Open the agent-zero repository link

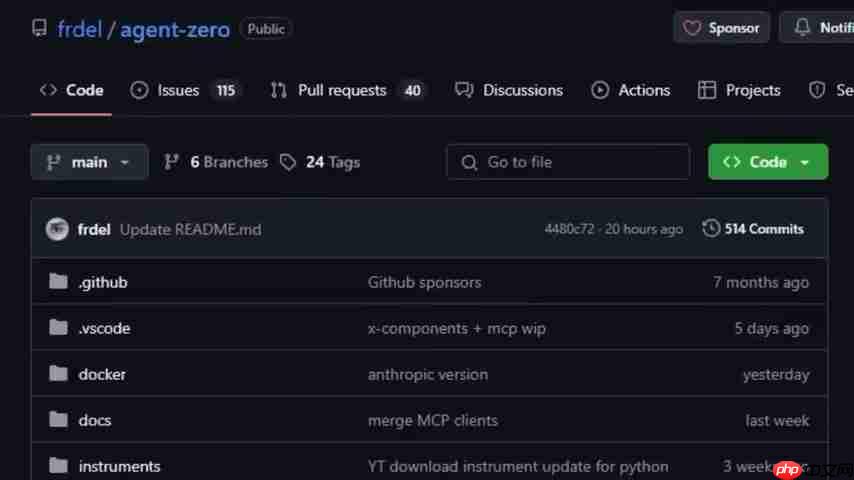click(x=175, y=29)
